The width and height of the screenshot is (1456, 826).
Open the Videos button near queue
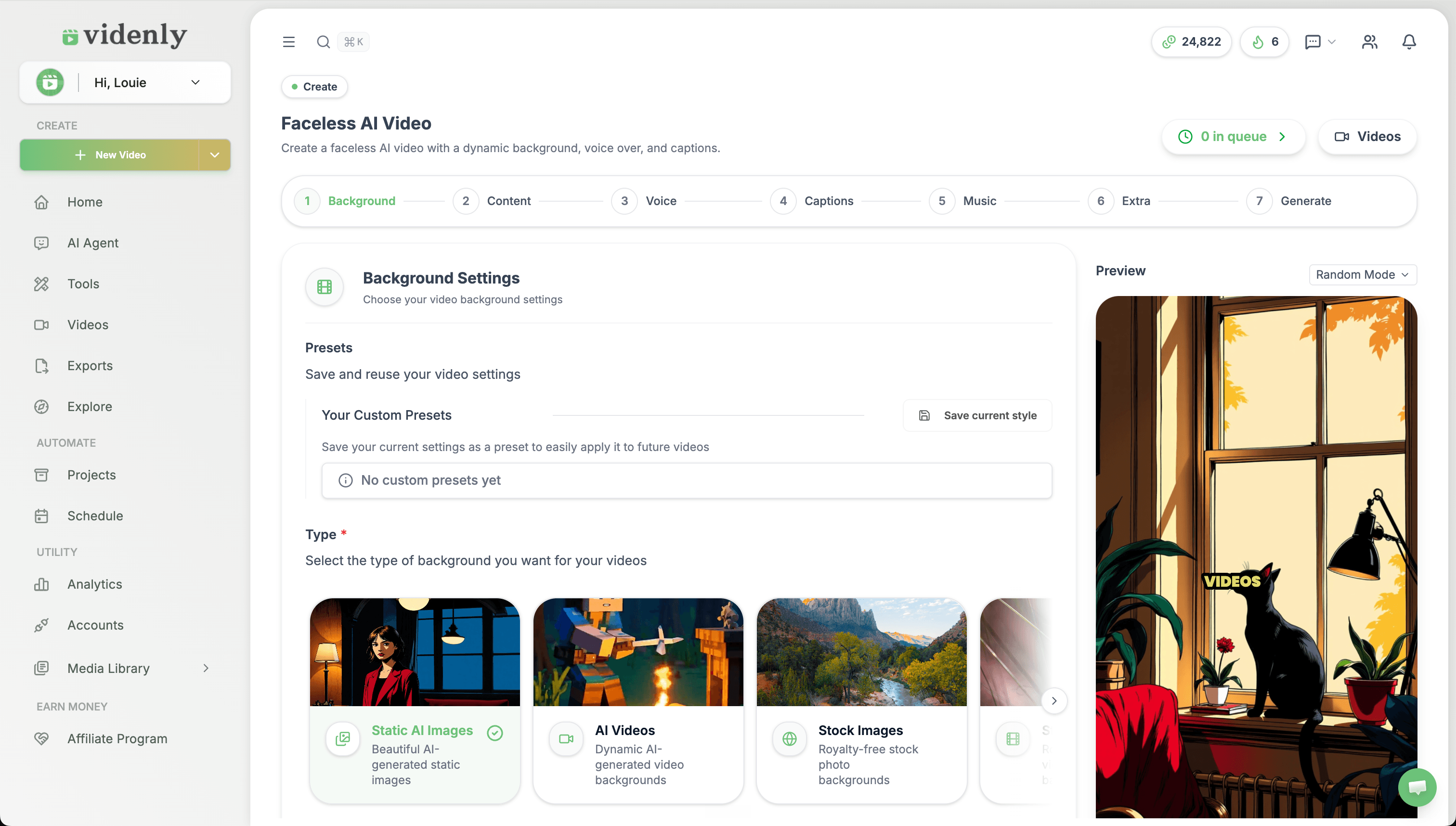coord(1367,137)
